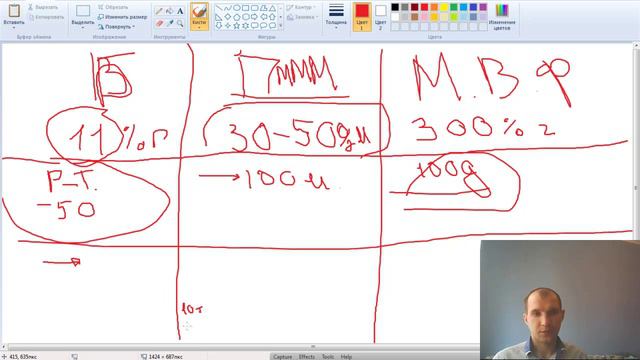Viewport: 640px width, 360px height.
Task: Pick the dark red color swatch
Action: [x=414, y=7]
